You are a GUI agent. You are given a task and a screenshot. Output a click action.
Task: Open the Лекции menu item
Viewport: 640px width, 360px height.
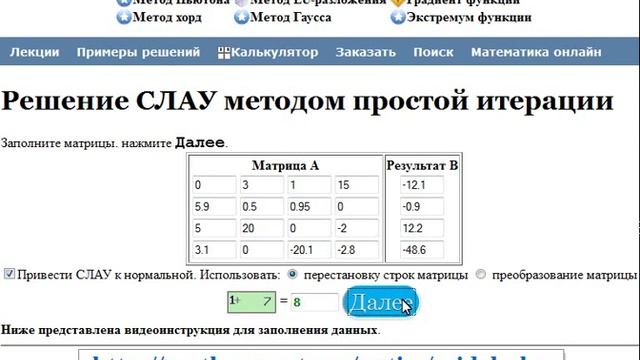pos(35,52)
